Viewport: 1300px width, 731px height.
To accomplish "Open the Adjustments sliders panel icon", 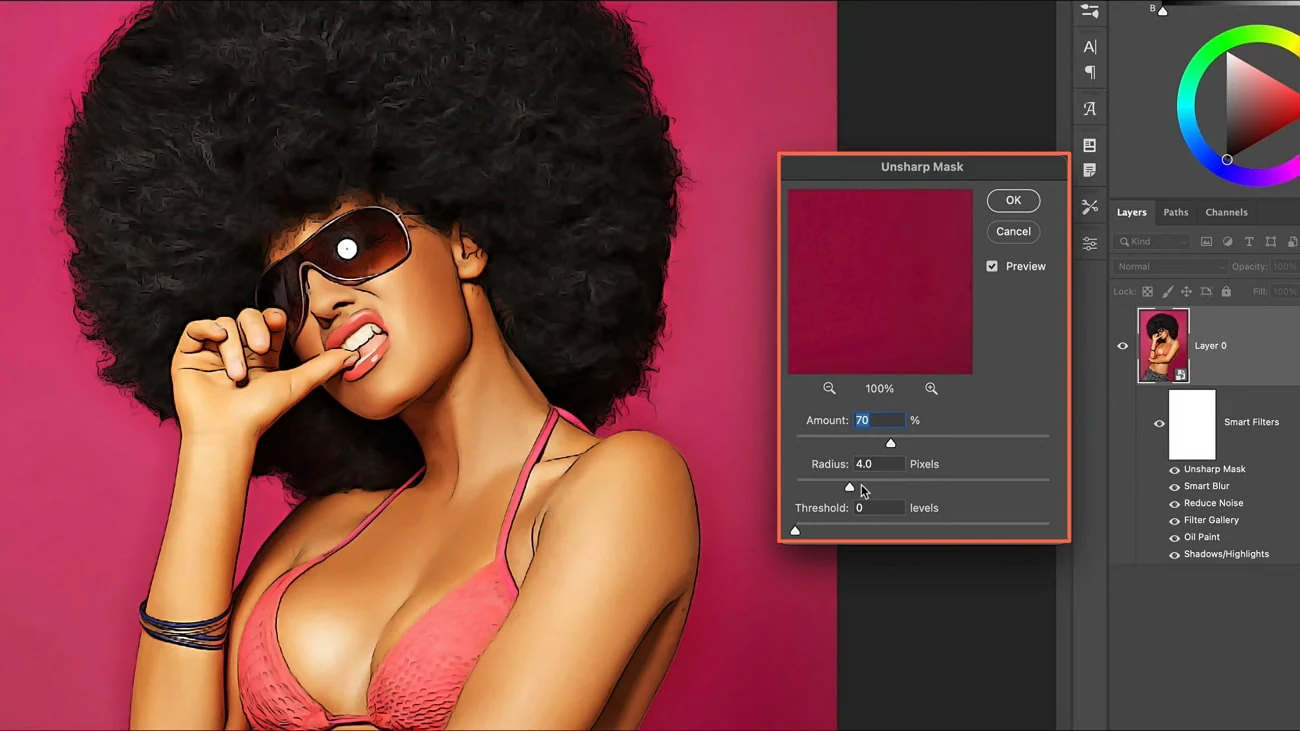I will 1090,243.
